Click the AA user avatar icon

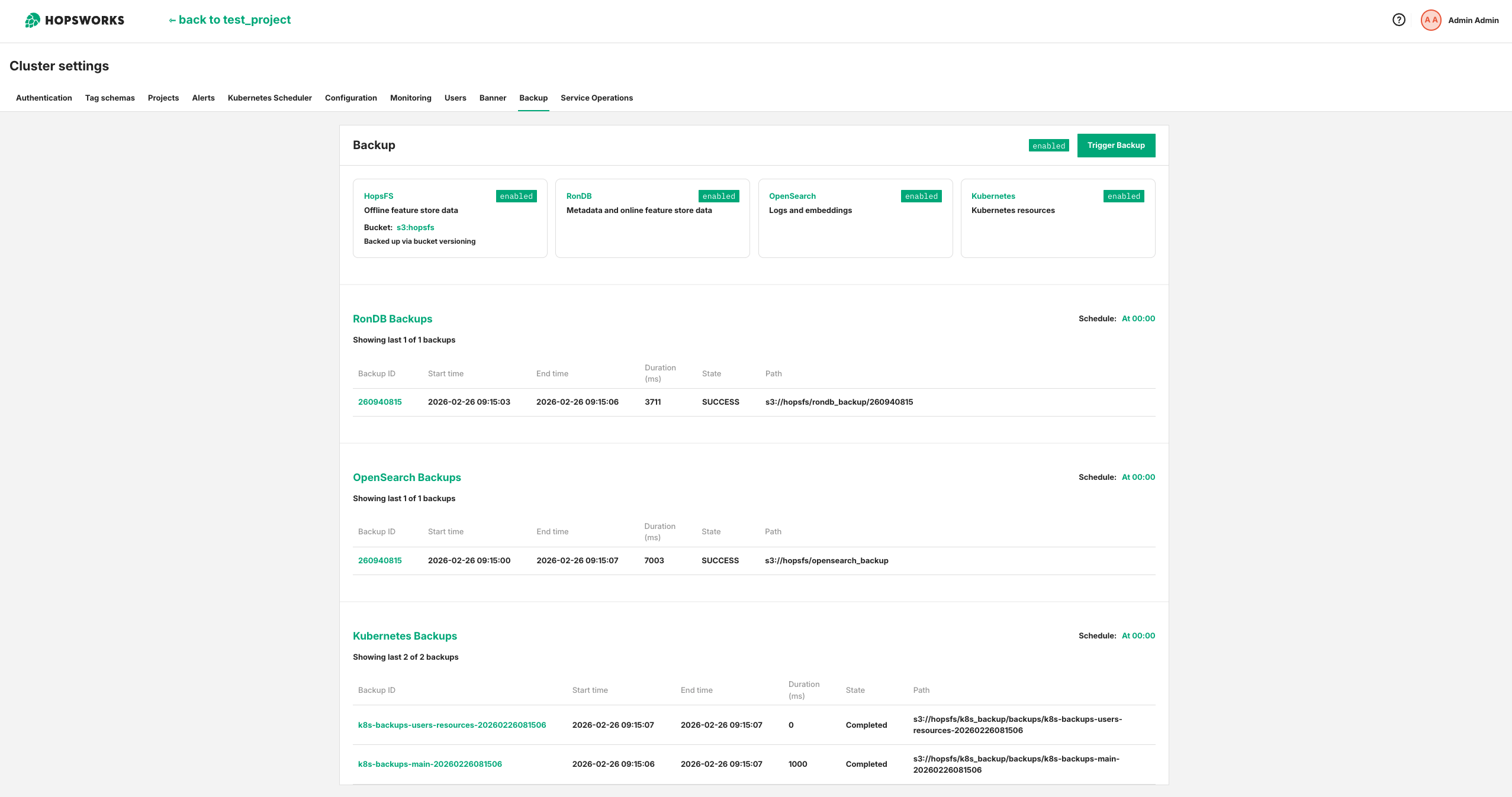coord(1431,20)
